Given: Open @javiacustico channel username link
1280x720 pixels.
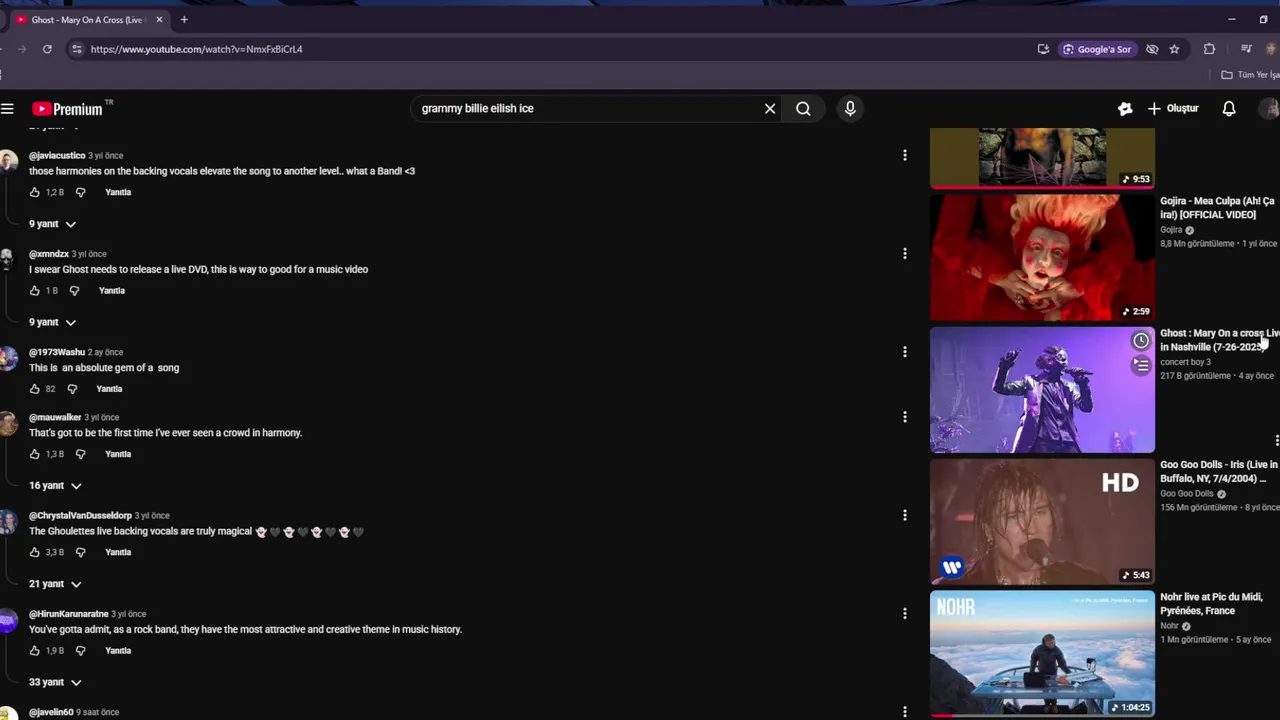Looking at the screenshot, I should (57, 156).
